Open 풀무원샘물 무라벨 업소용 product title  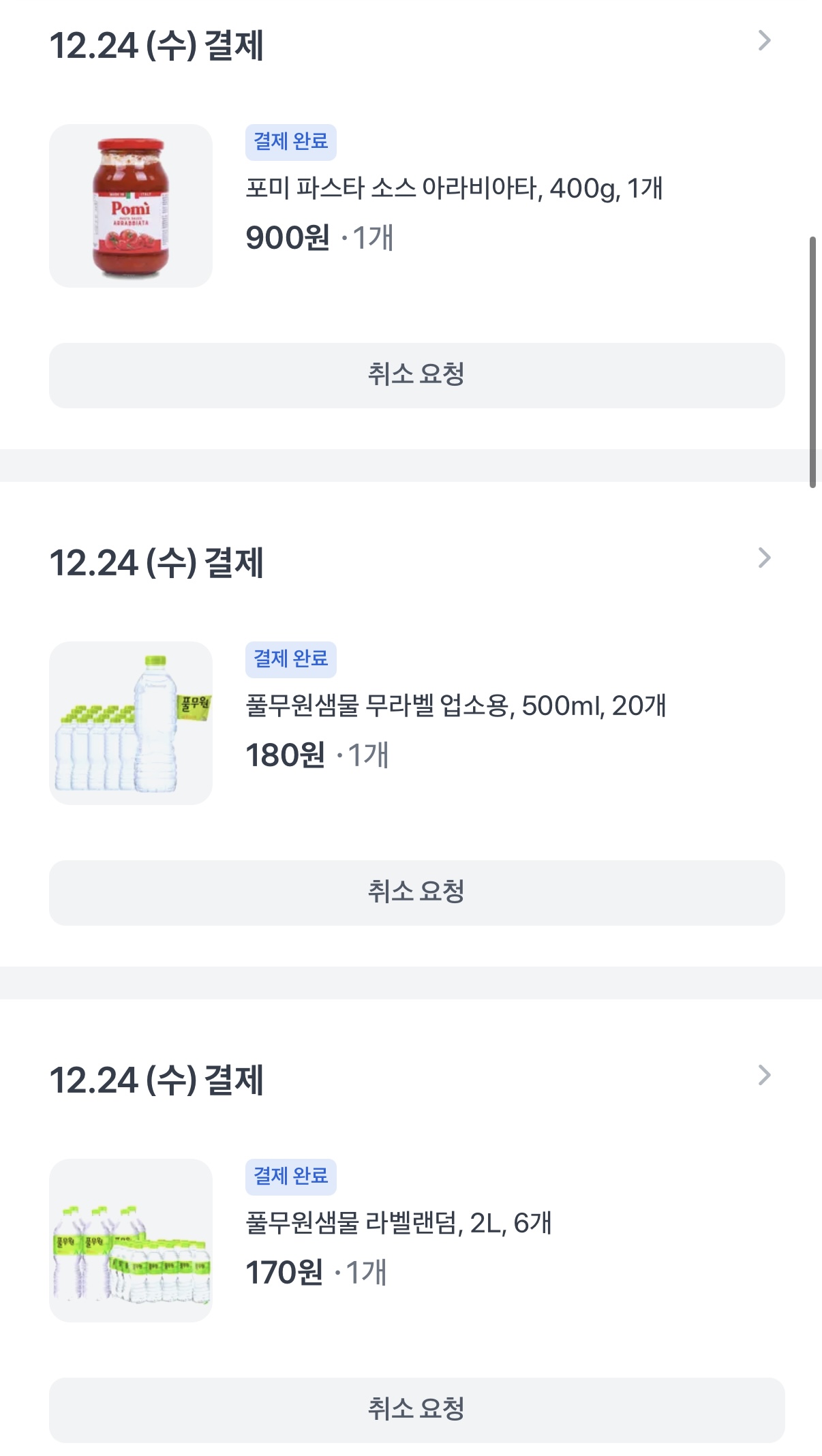pos(455,706)
